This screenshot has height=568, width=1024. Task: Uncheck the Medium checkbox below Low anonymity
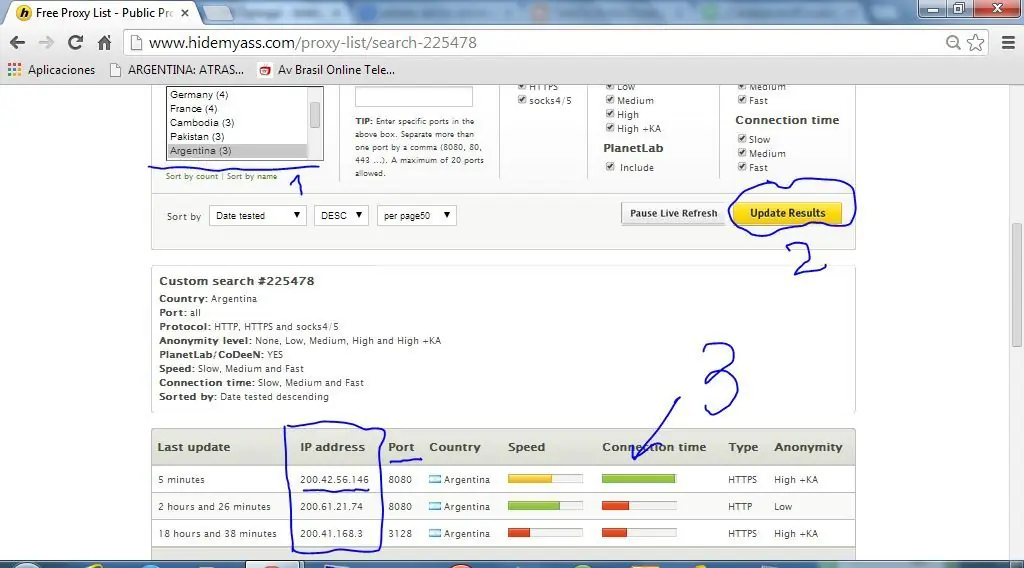pos(610,100)
